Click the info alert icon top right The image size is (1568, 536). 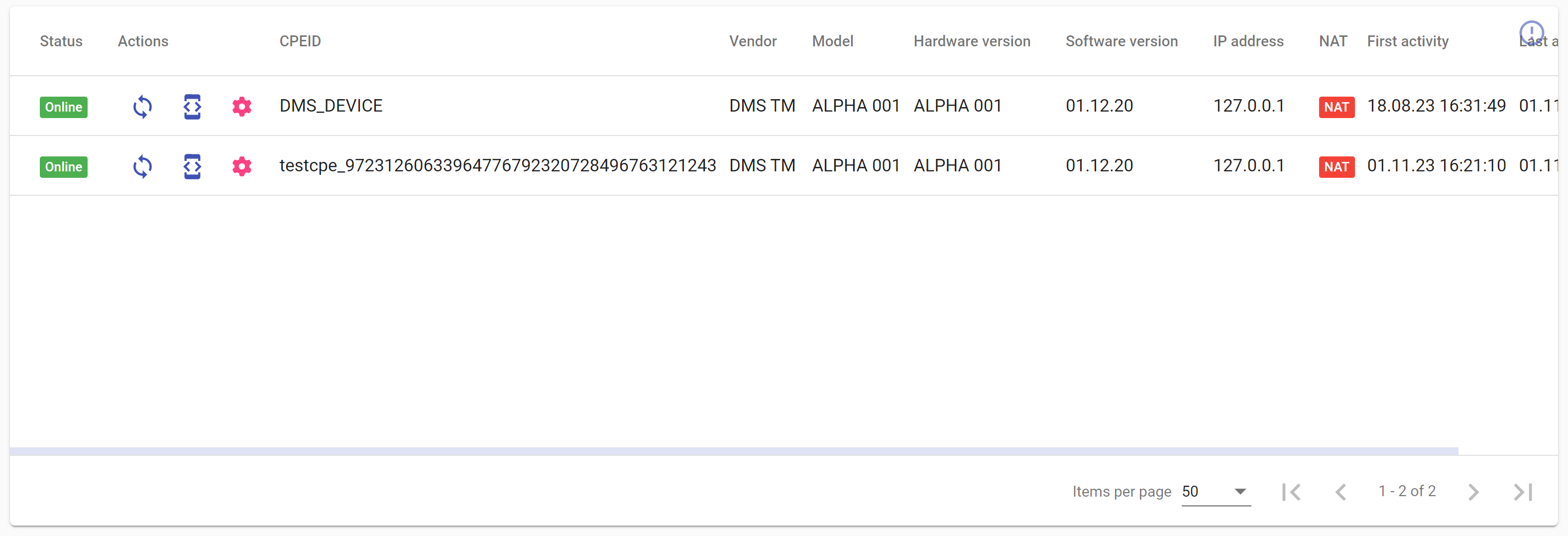tap(1531, 32)
